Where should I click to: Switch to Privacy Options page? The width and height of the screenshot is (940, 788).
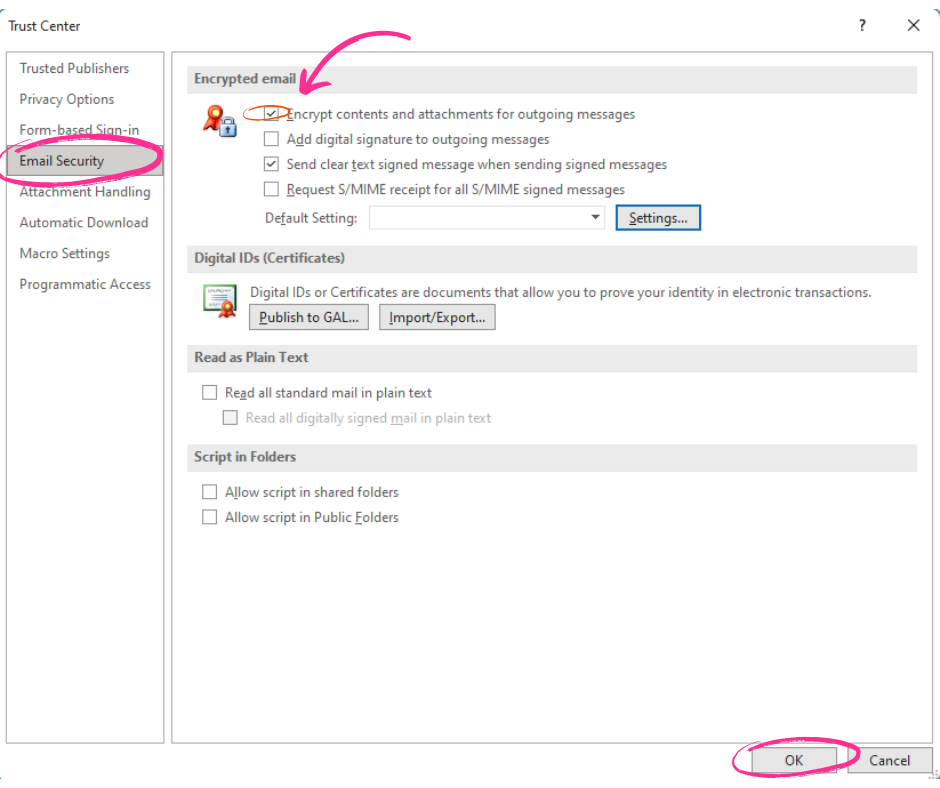pos(66,99)
